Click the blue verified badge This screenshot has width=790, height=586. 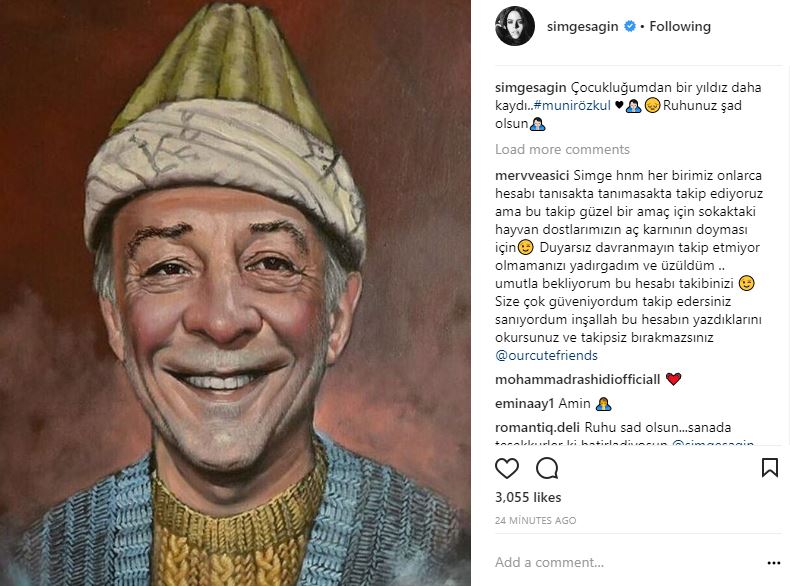(630, 27)
